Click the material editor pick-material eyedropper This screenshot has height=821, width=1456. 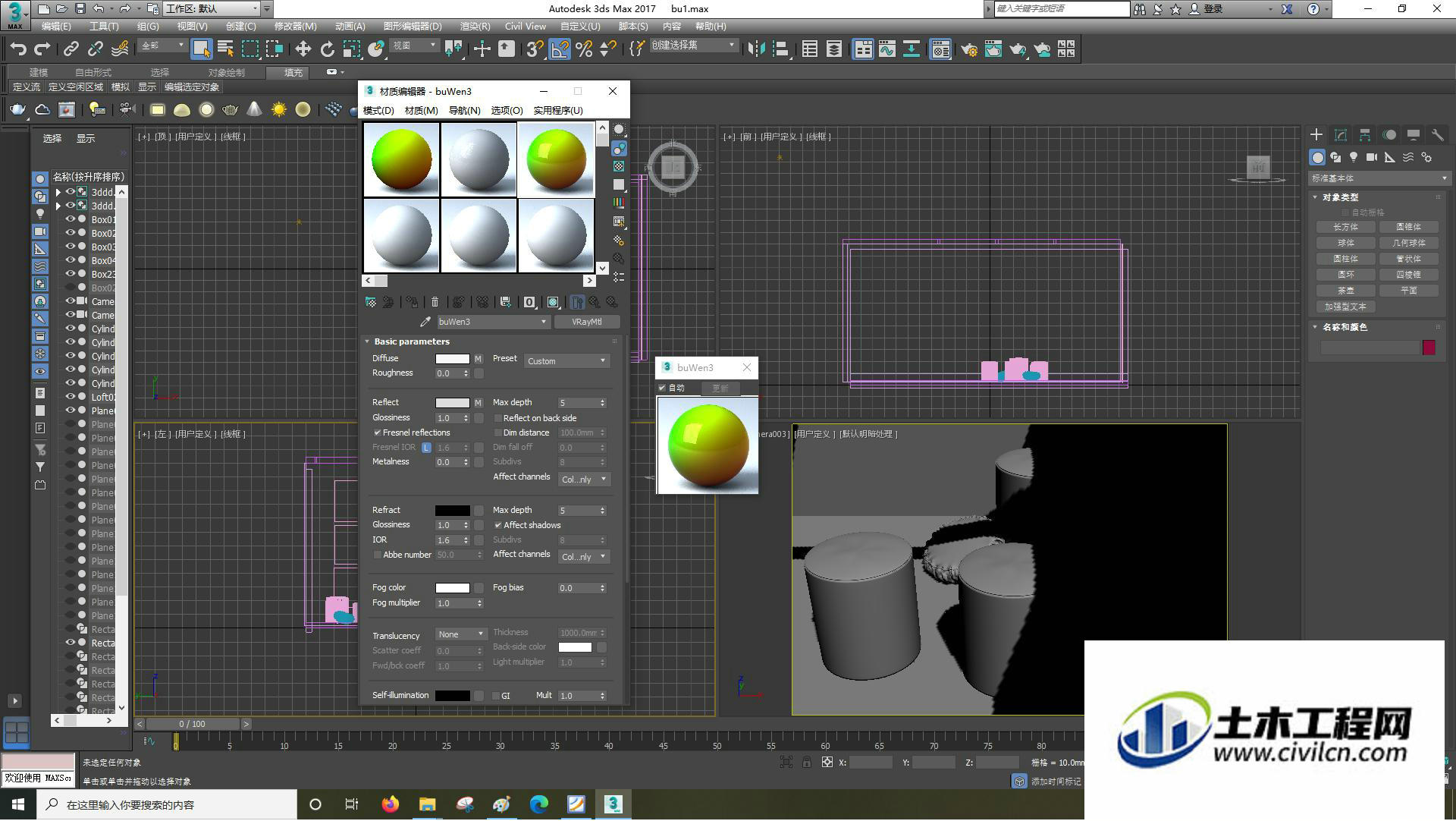425,322
